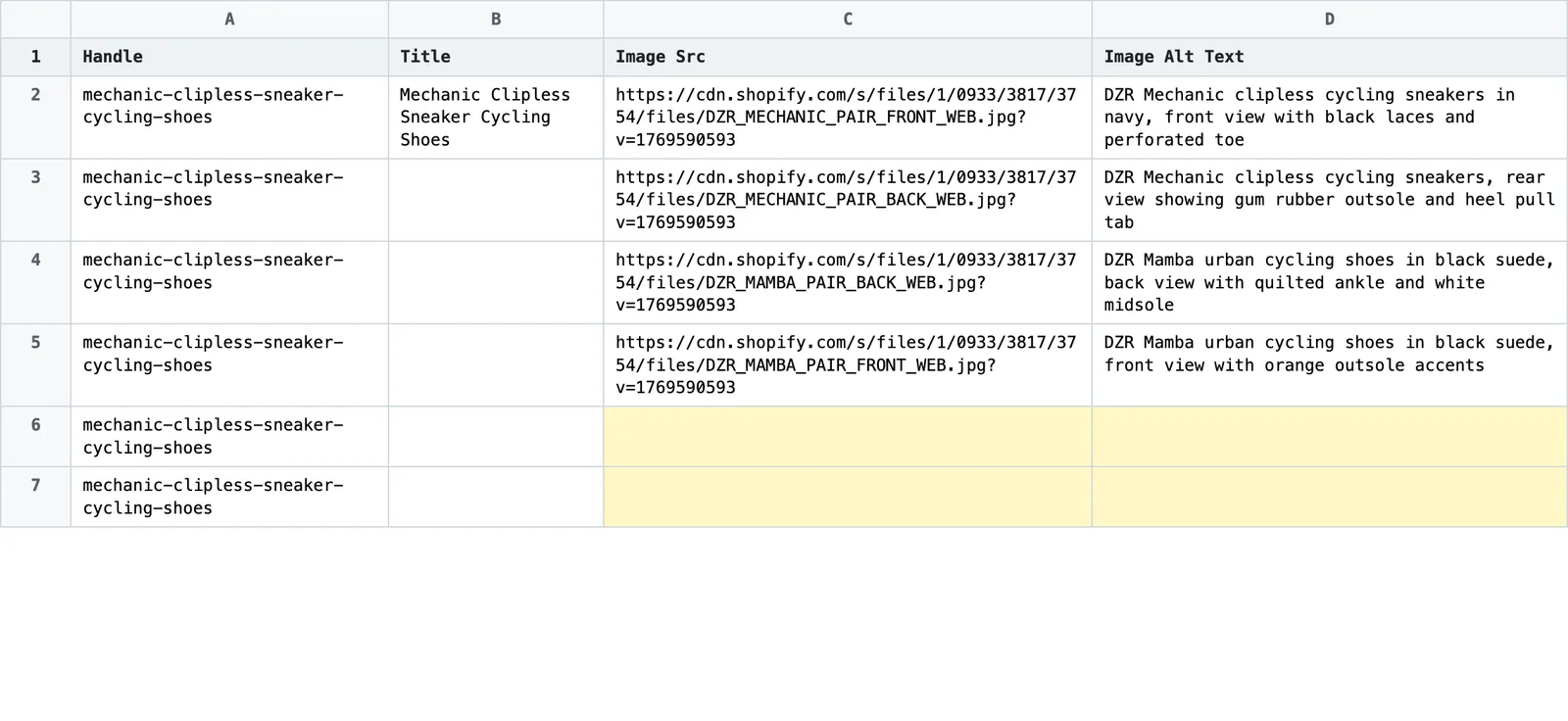Viewport: 1568px width, 721px height.
Task: Select row 5 via its row number
Action: point(35,365)
